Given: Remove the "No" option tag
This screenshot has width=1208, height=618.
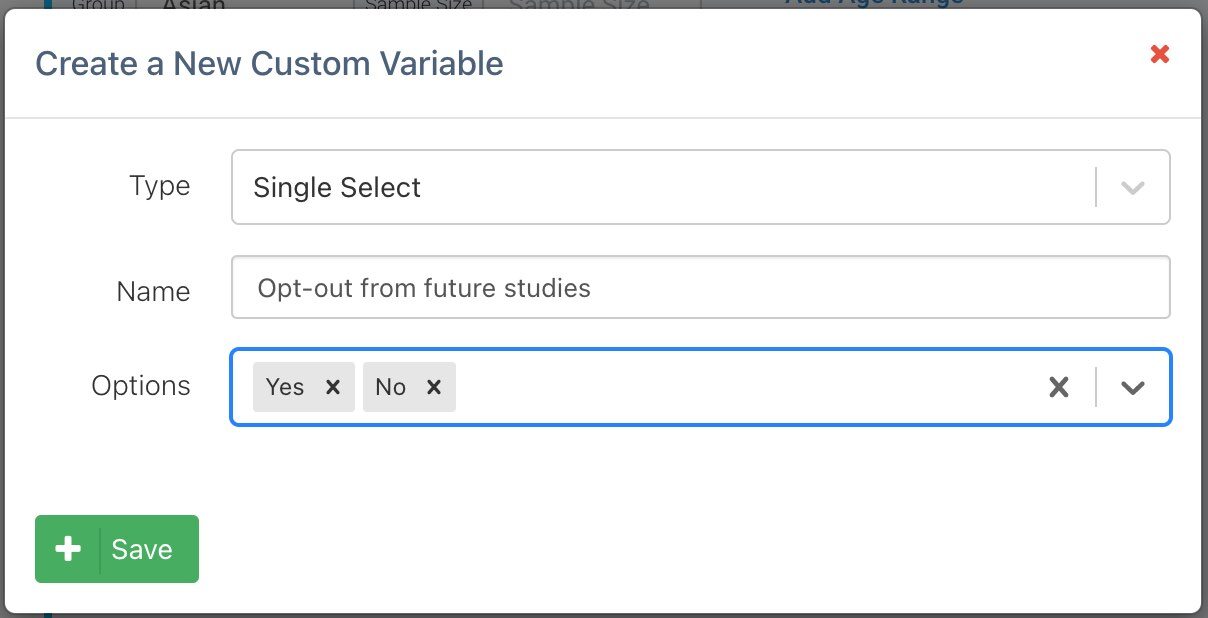Looking at the screenshot, I should pyautogui.click(x=434, y=387).
